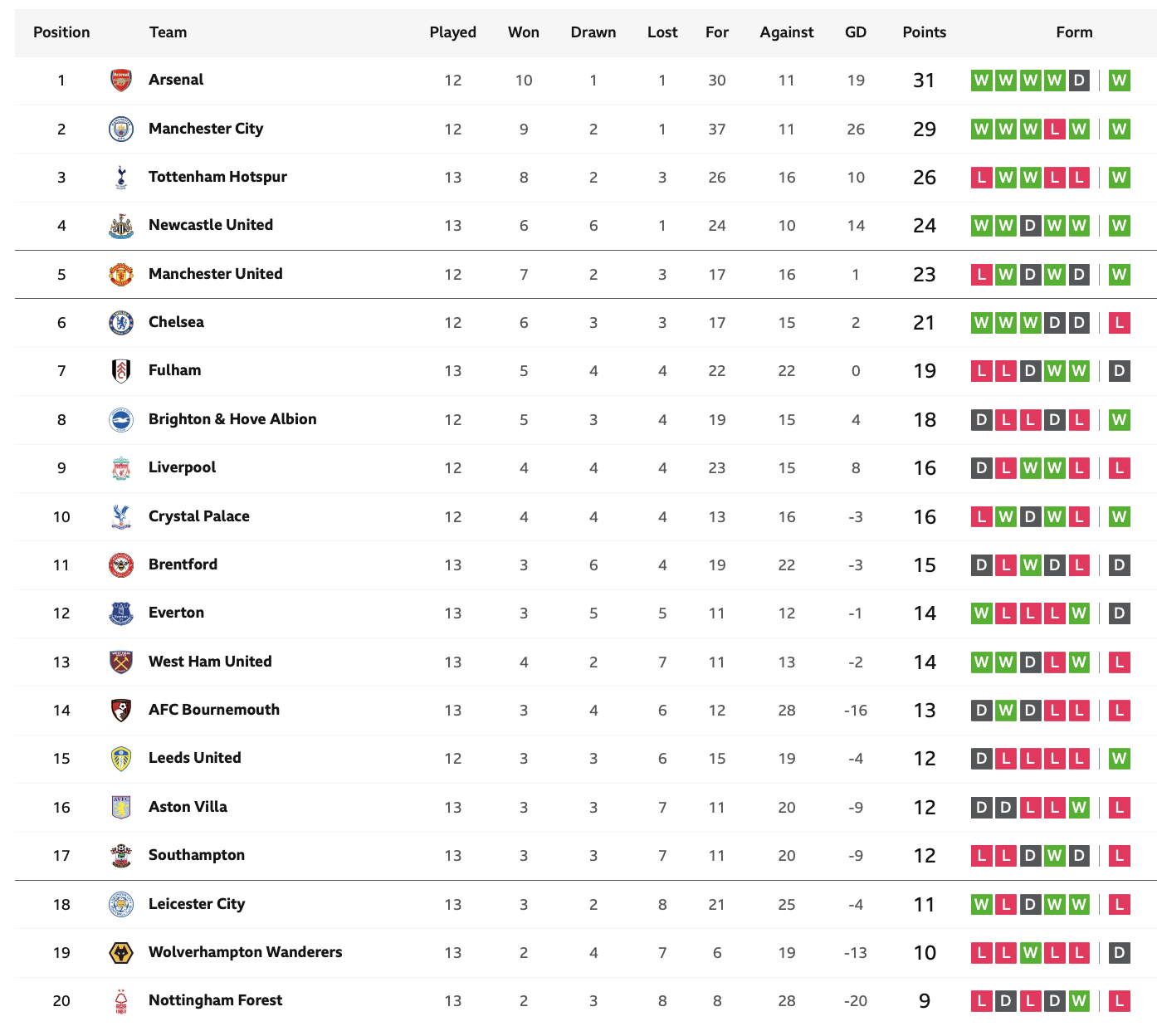Image resolution: width=1157 pixels, height=1036 pixels.
Task: Click the Manchester City club crest
Action: tap(121, 129)
